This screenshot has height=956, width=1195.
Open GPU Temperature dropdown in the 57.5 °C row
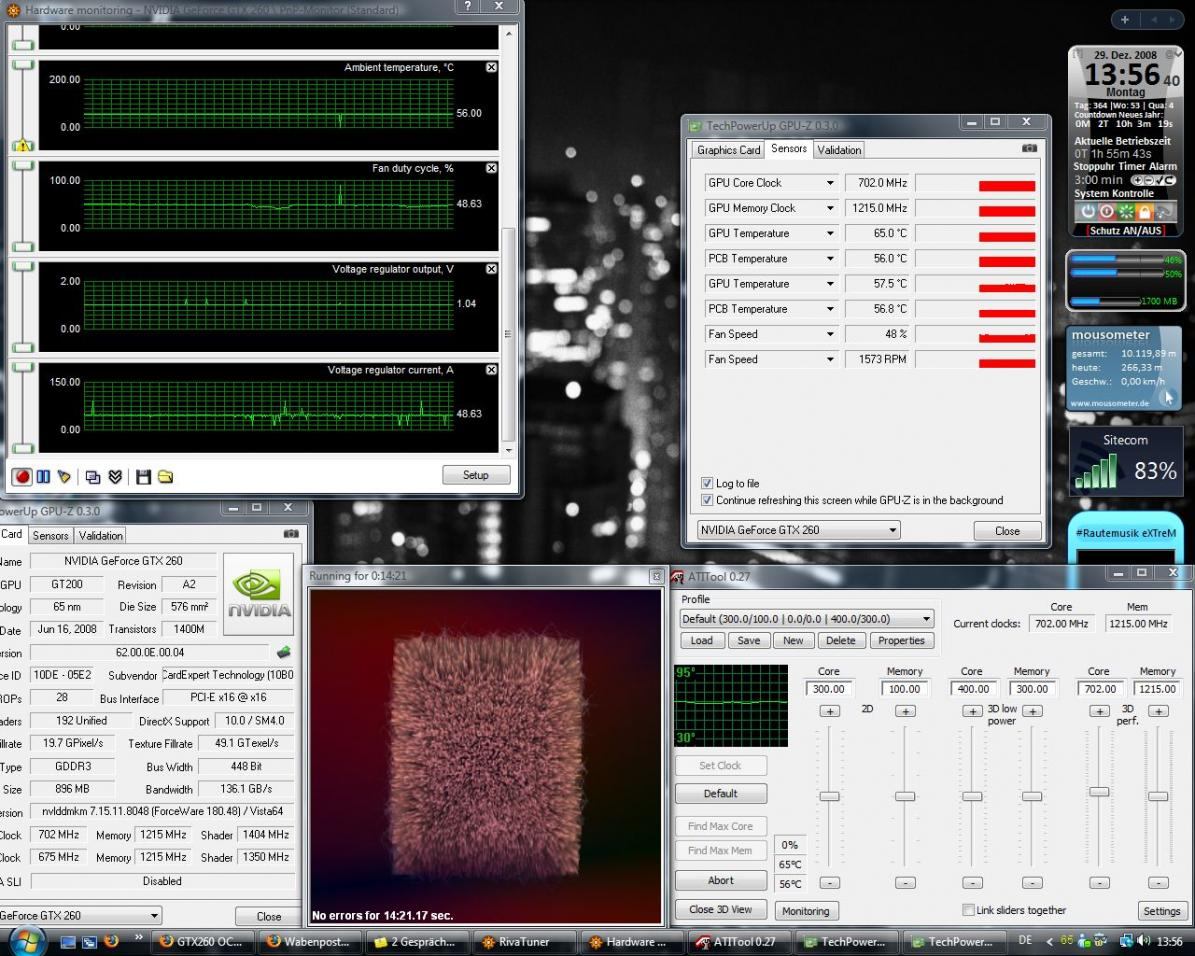coord(830,284)
